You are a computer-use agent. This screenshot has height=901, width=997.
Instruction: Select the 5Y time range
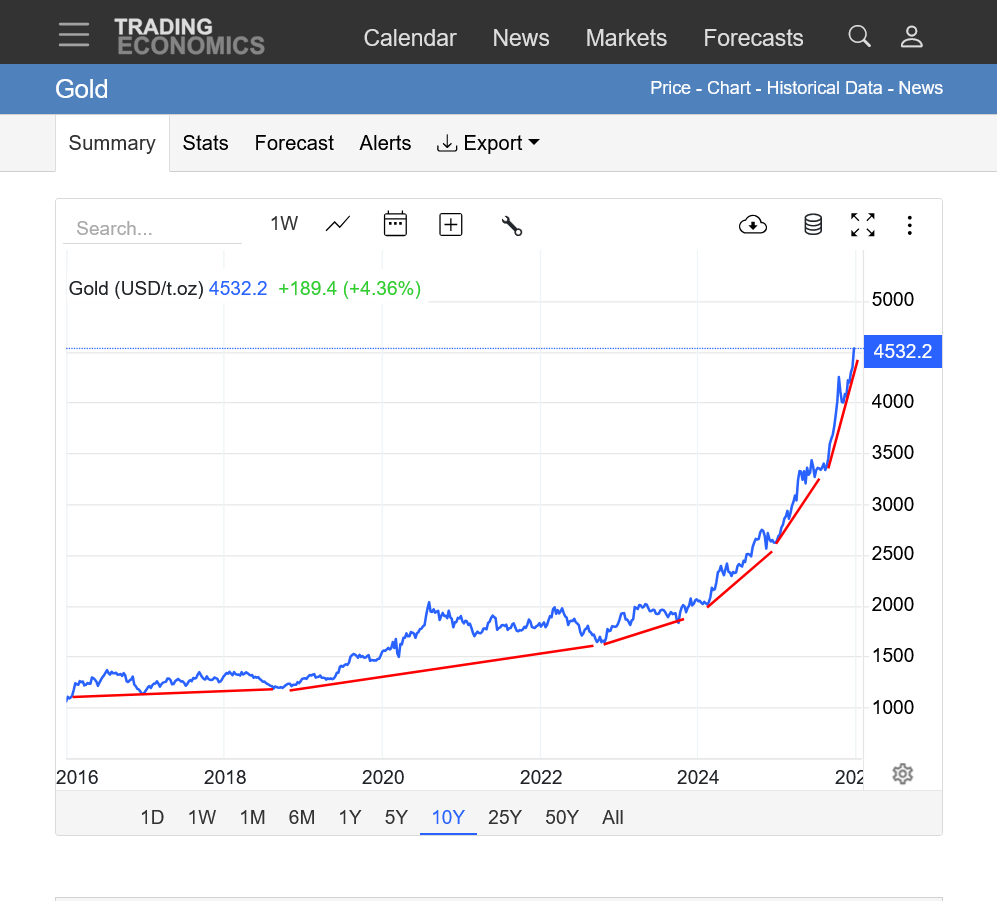396,817
